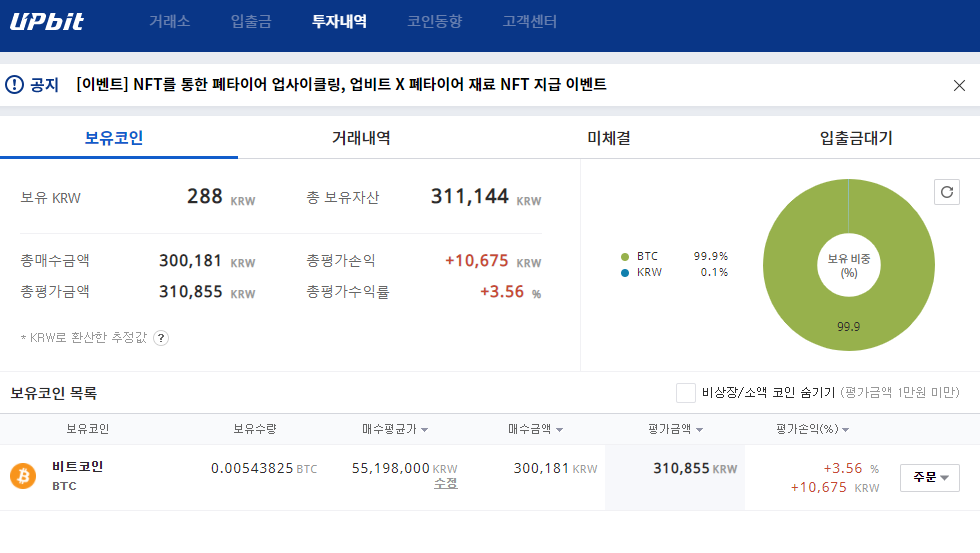Open 입출금 in top navigation
980x553 pixels.
tap(251, 21)
